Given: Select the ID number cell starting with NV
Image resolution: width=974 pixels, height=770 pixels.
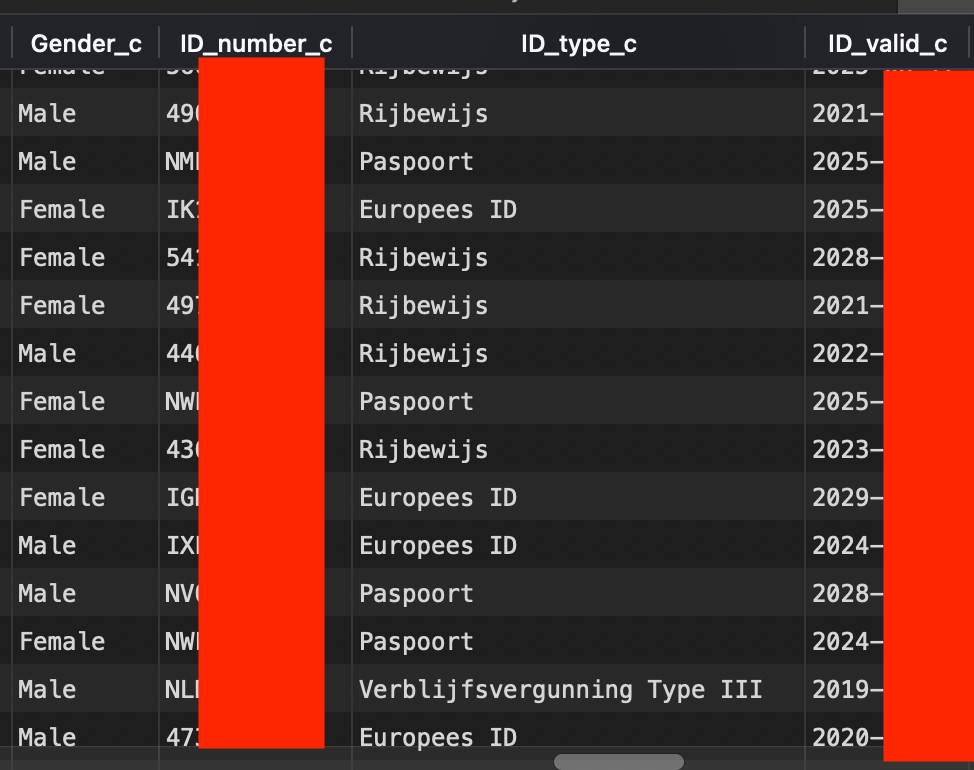Looking at the screenshot, I should (x=182, y=594).
